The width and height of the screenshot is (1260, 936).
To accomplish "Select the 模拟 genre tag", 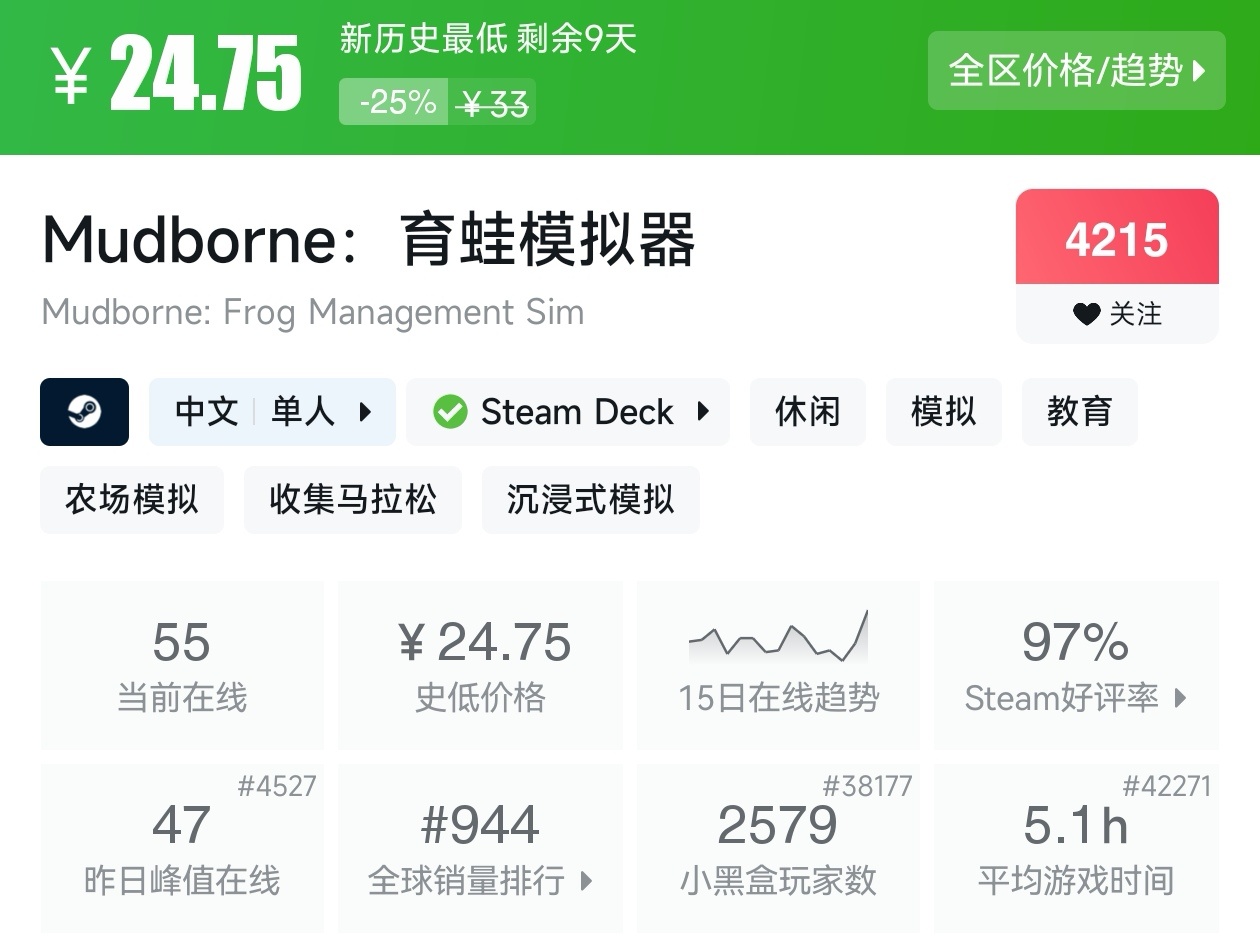I will click(943, 412).
